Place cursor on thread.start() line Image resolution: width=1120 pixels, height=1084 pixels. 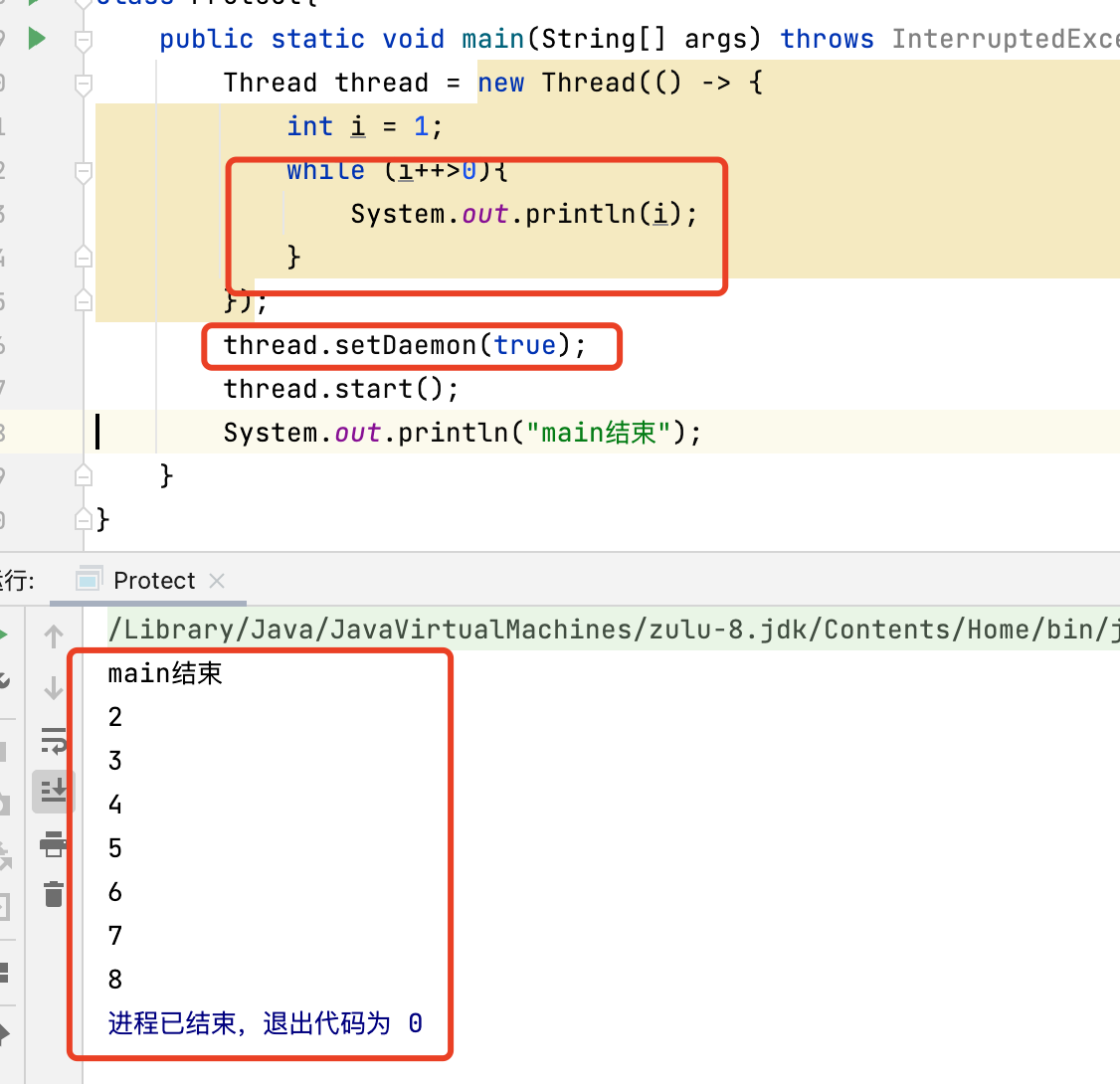coord(340,389)
